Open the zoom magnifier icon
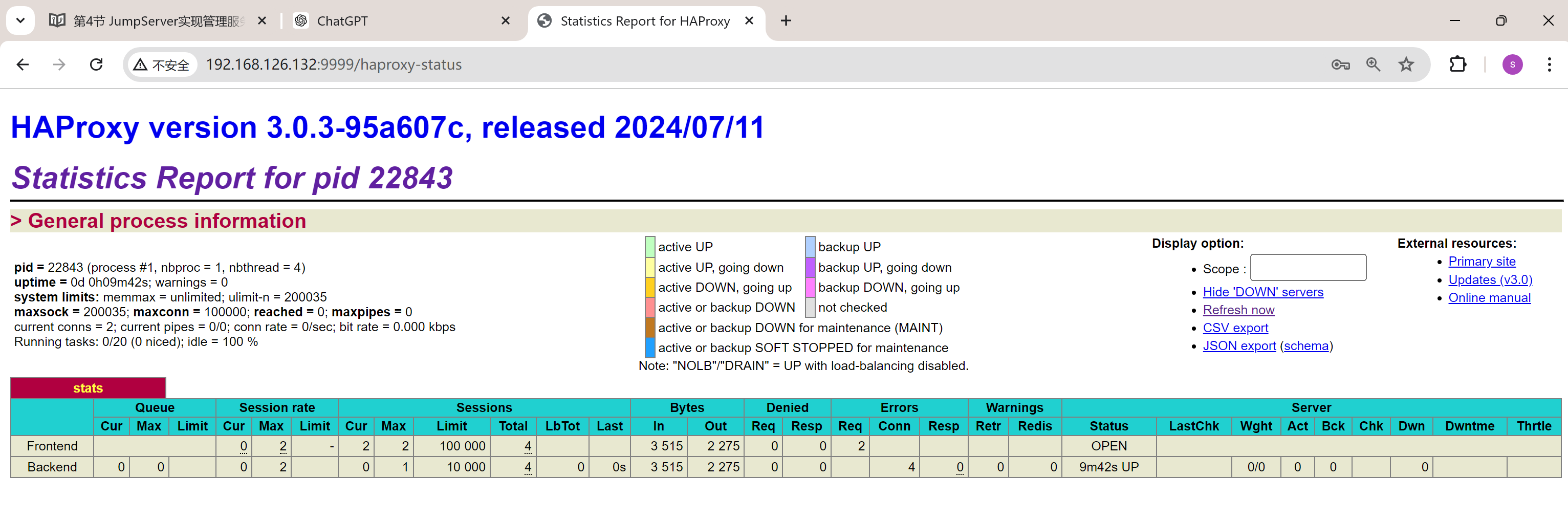1568x520 pixels. coord(1373,64)
